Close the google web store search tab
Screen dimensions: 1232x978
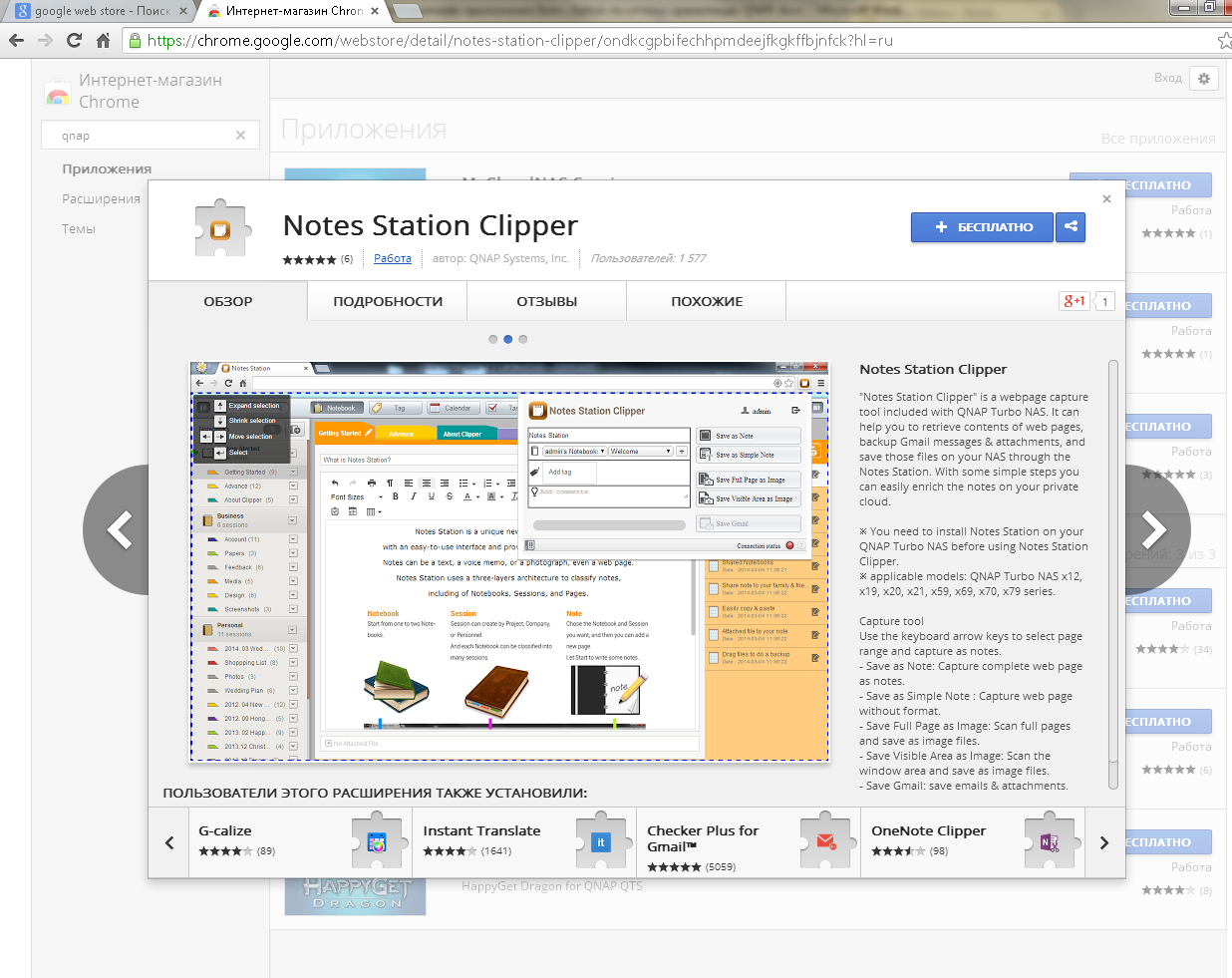pos(181,11)
